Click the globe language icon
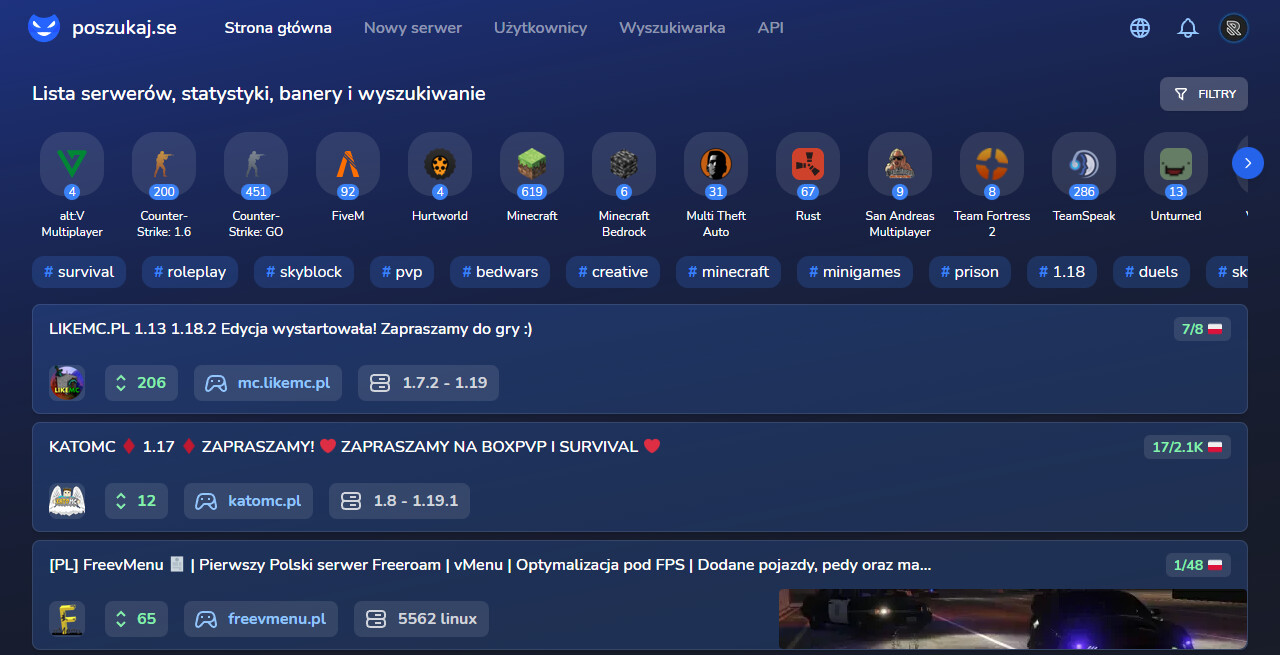Image resolution: width=1280 pixels, height=655 pixels. point(1140,28)
